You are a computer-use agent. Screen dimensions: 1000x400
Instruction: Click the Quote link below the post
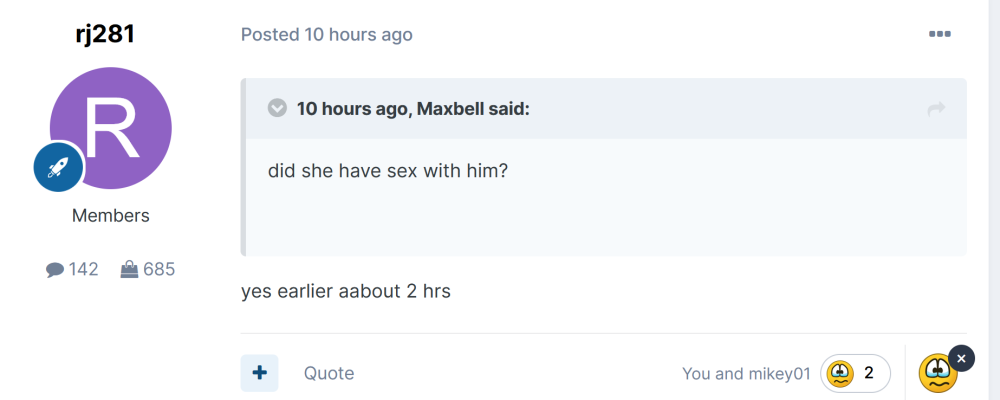point(329,373)
